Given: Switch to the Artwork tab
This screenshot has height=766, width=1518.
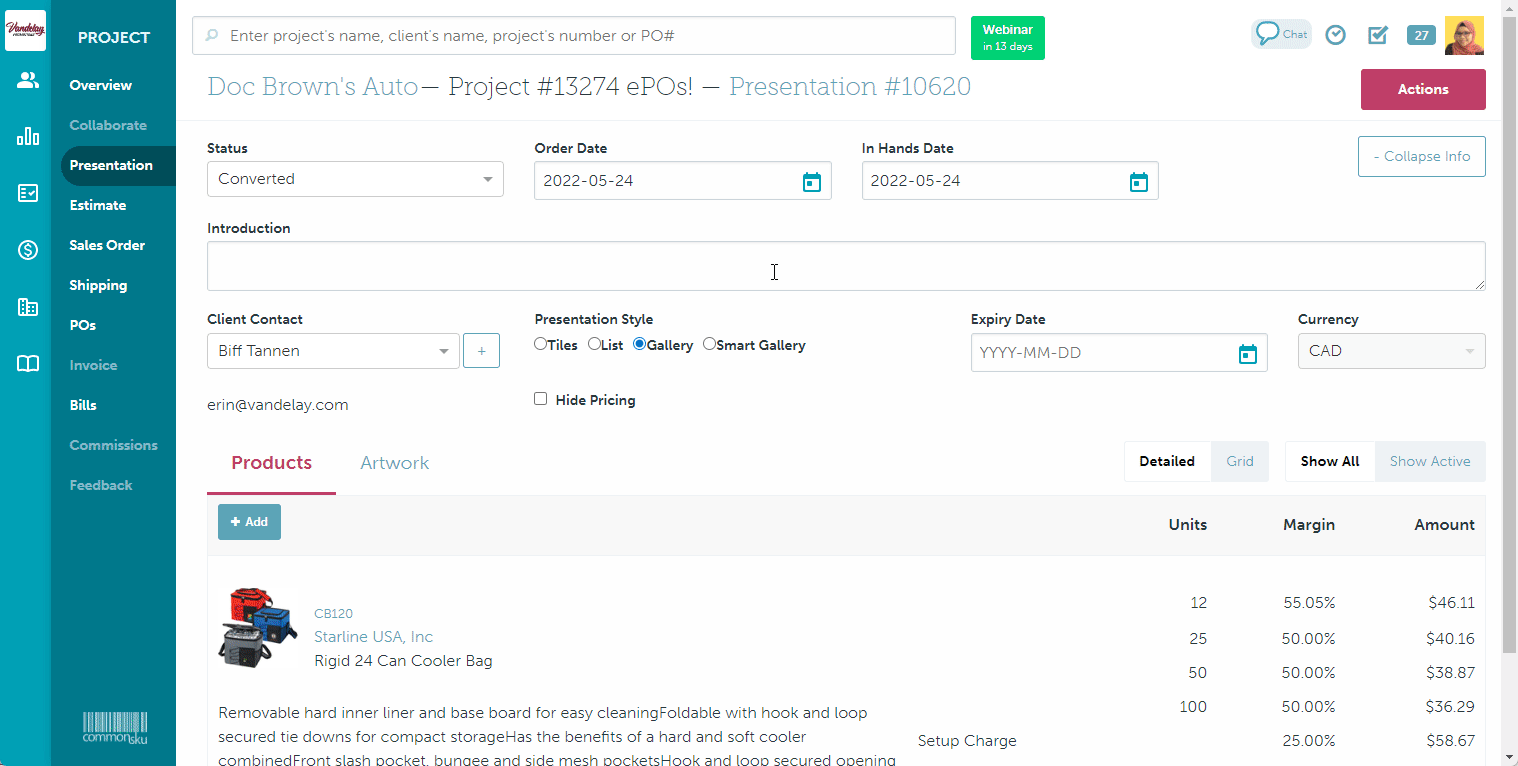Looking at the screenshot, I should (394, 463).
